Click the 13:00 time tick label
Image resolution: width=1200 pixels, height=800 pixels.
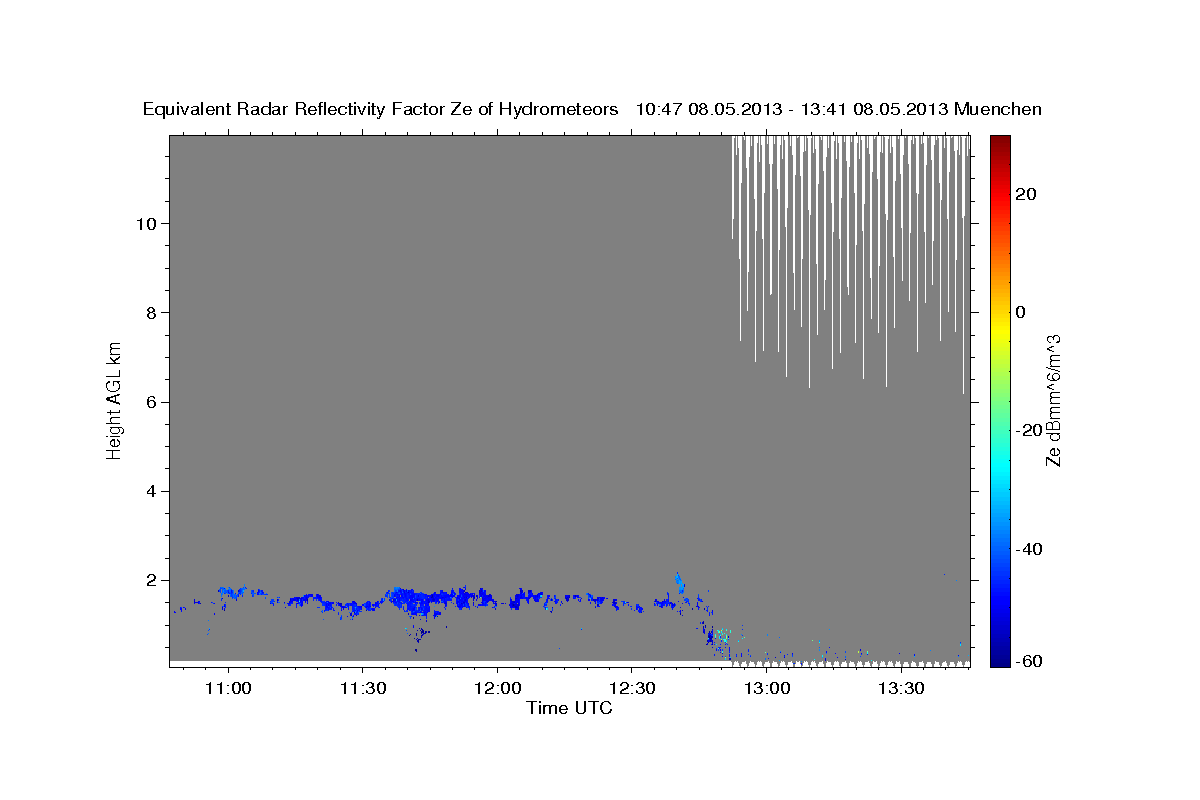(766, 689)
